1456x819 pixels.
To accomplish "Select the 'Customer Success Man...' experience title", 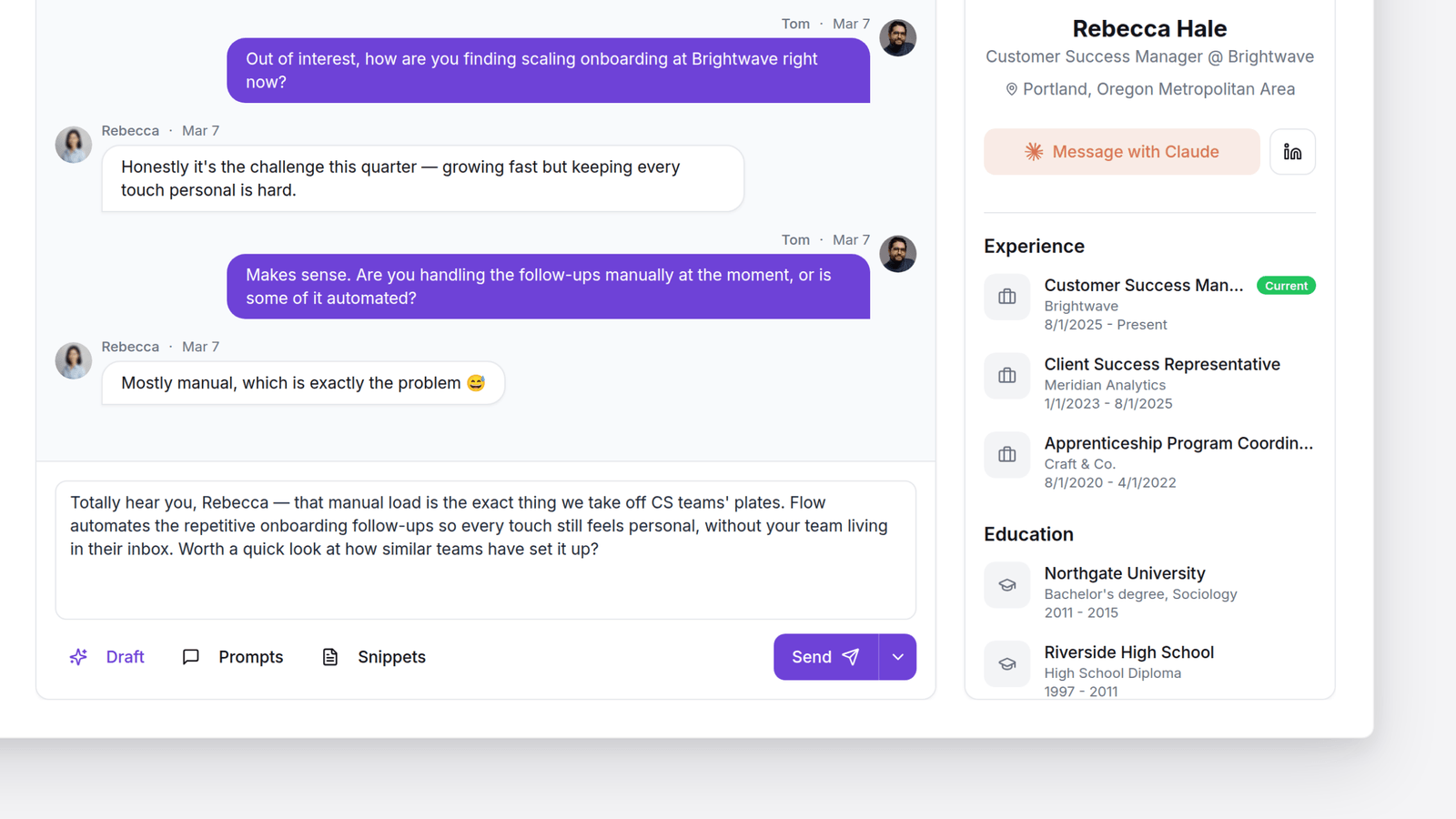I will coord(1143,286).
